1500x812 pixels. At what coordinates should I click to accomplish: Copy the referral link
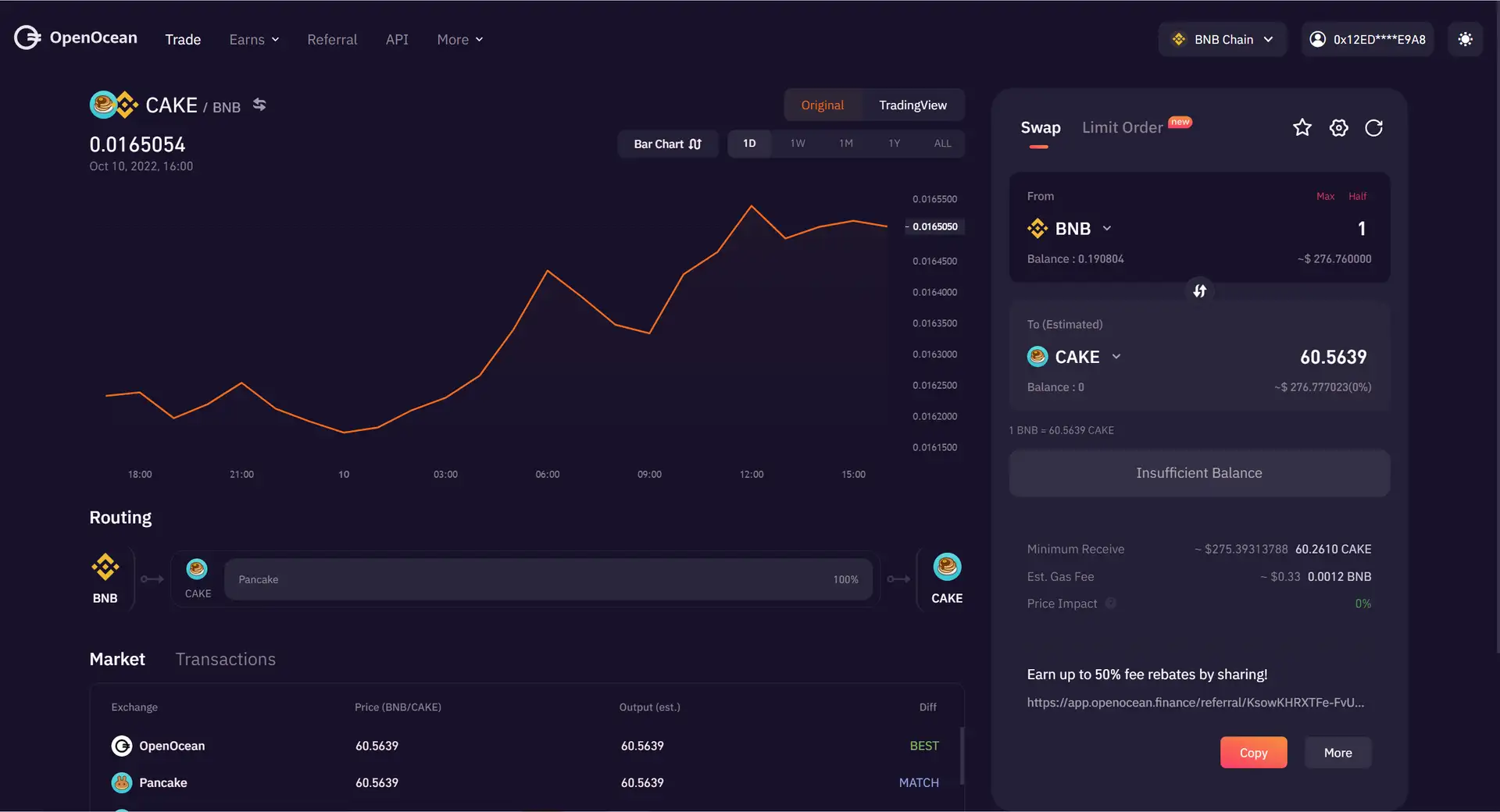1253,753
